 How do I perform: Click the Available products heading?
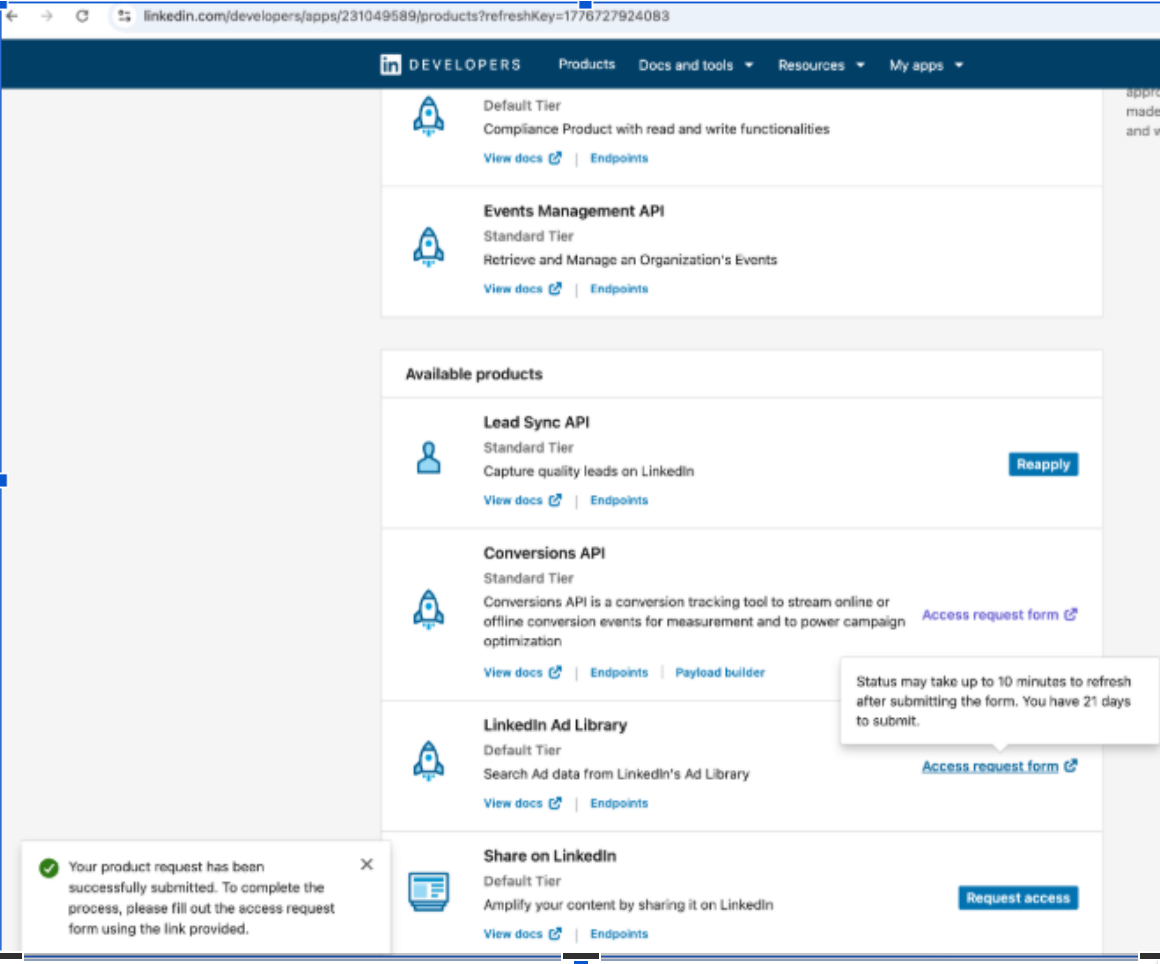pos(473,374)
